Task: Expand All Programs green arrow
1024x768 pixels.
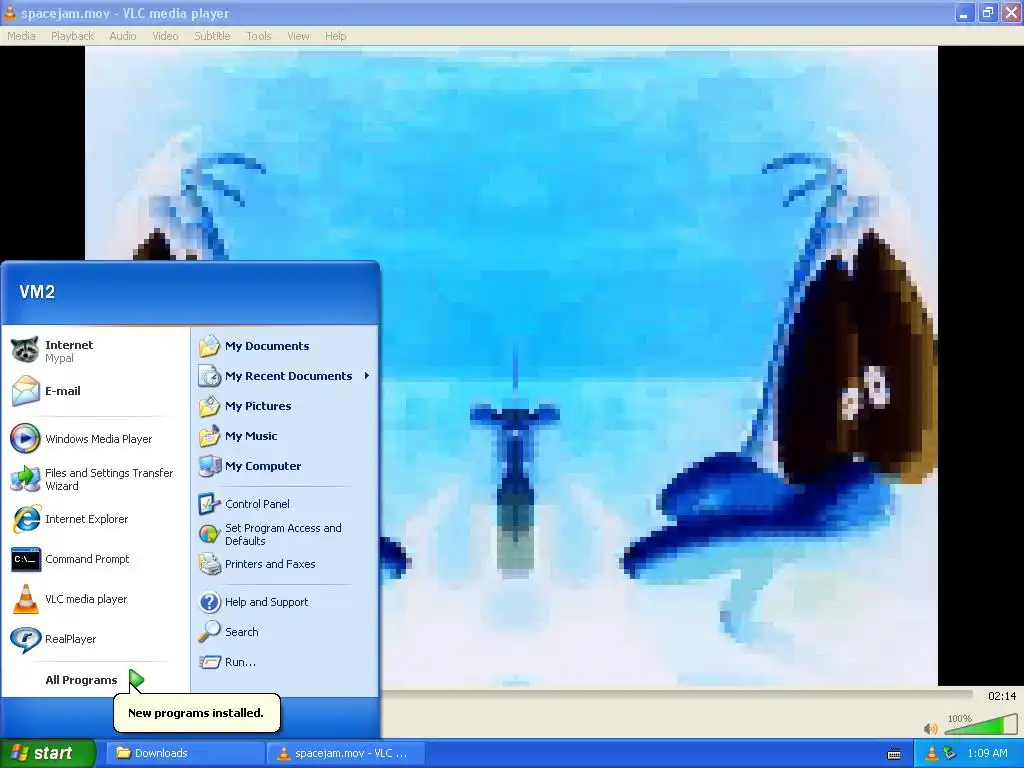Action: [136, 680]
